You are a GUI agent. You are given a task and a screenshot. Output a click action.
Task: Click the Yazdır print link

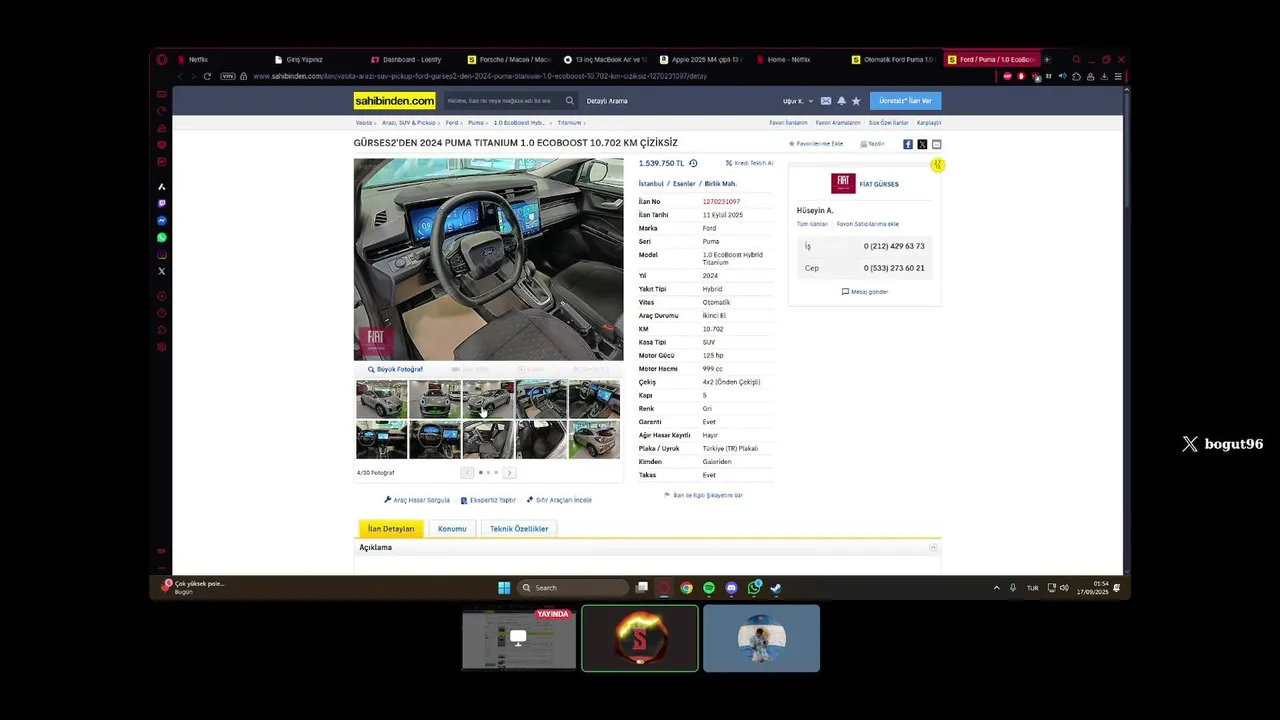872,144
